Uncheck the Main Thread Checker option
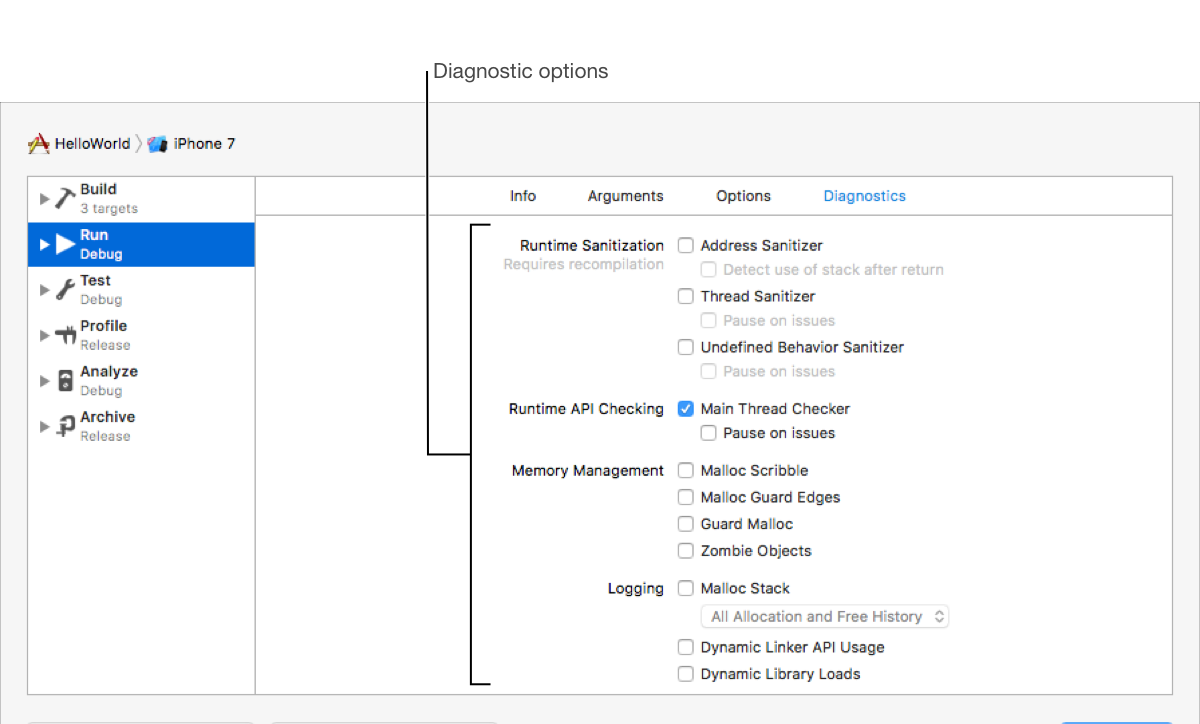 tap(686, 409)
